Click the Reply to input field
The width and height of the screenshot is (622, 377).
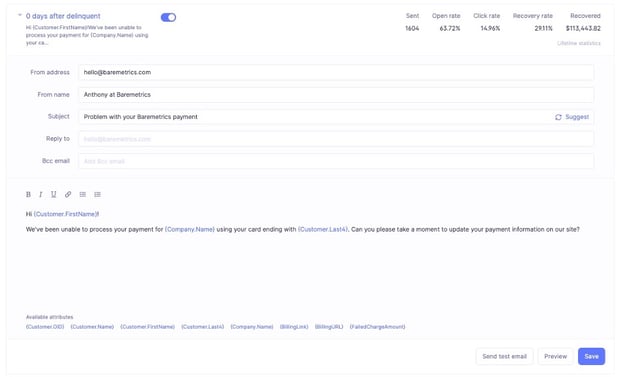pos(336,139)
